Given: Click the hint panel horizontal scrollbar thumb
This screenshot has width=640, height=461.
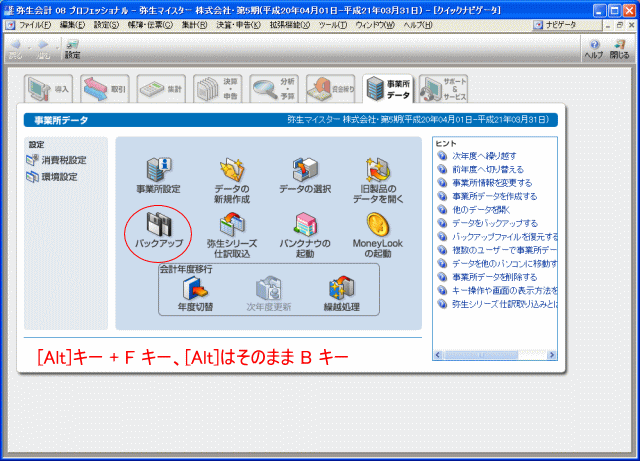Looking at the screenshot, I should 480,355.
